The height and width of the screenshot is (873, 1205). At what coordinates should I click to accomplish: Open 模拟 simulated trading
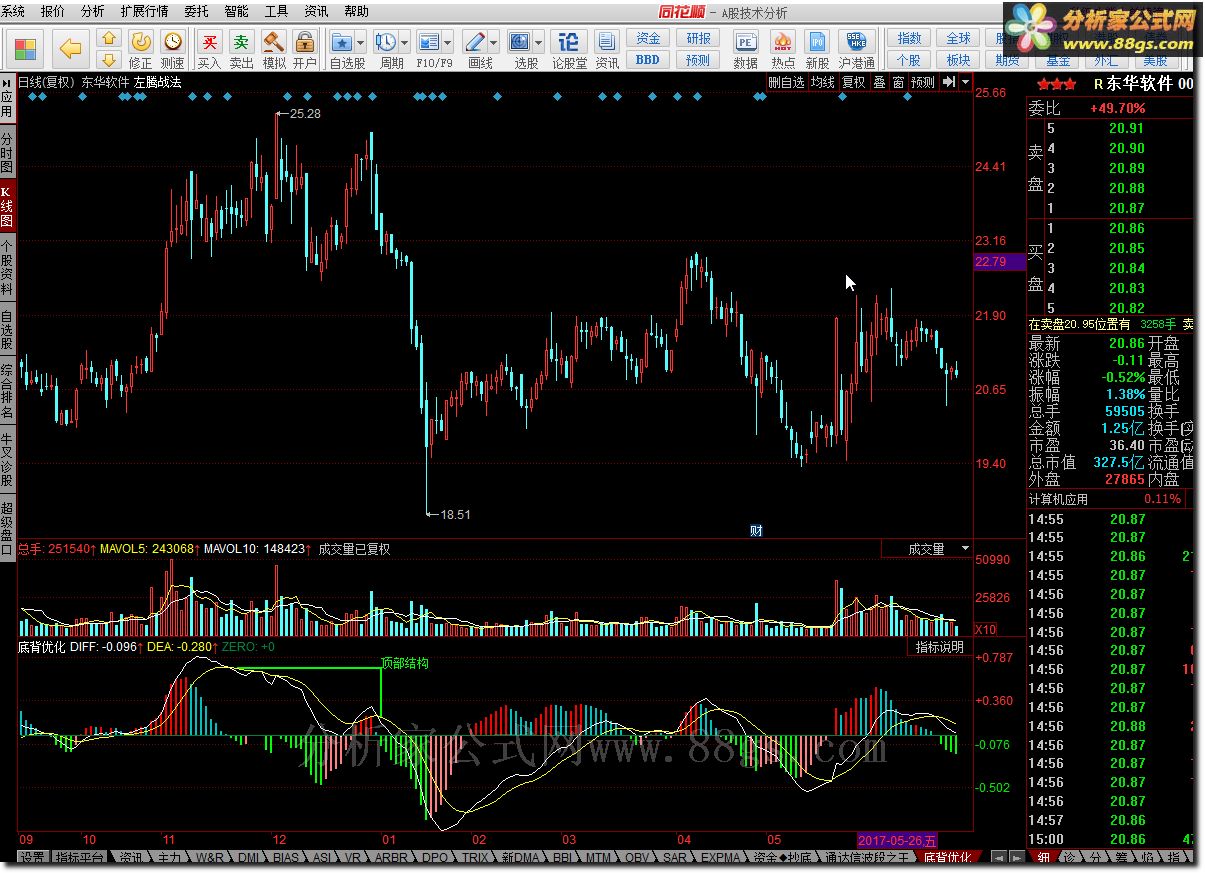[x=273, y=49]
